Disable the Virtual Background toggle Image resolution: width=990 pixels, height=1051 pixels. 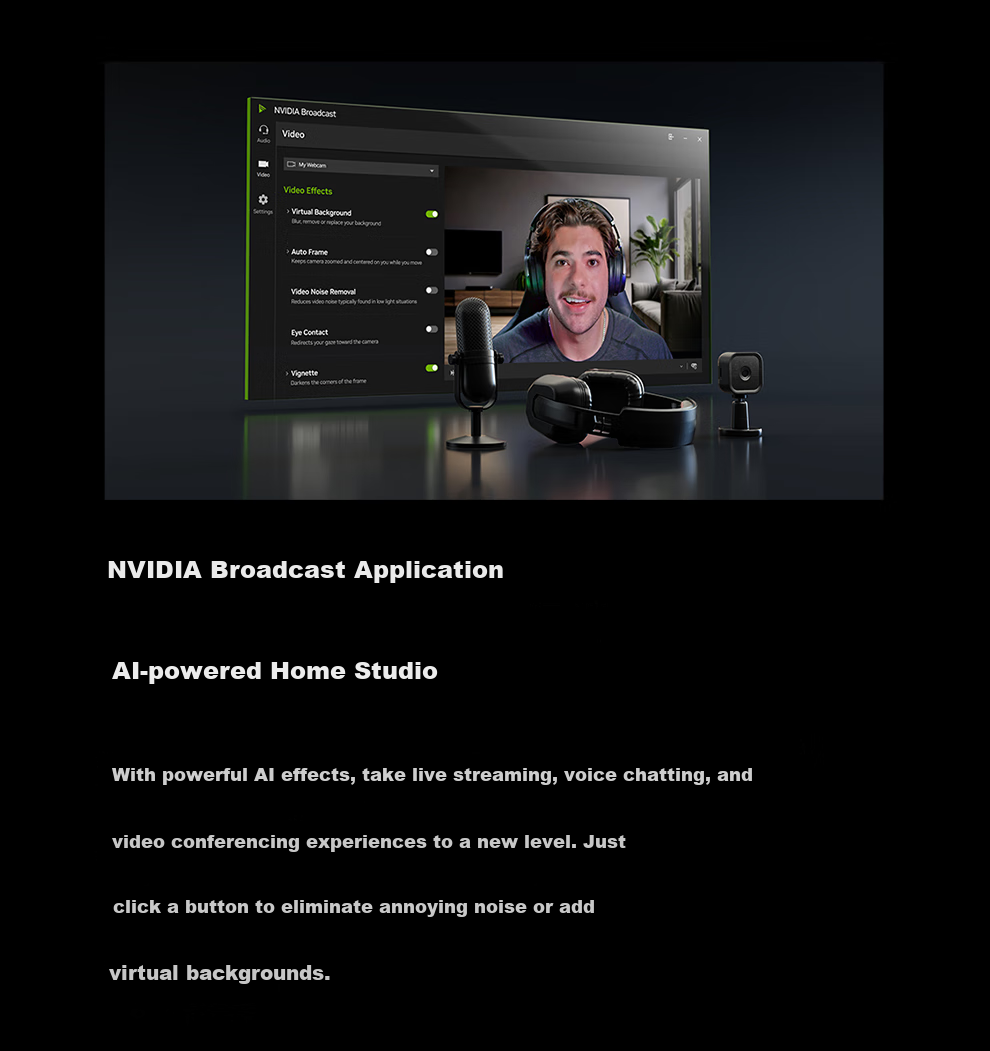click(432, 214)
